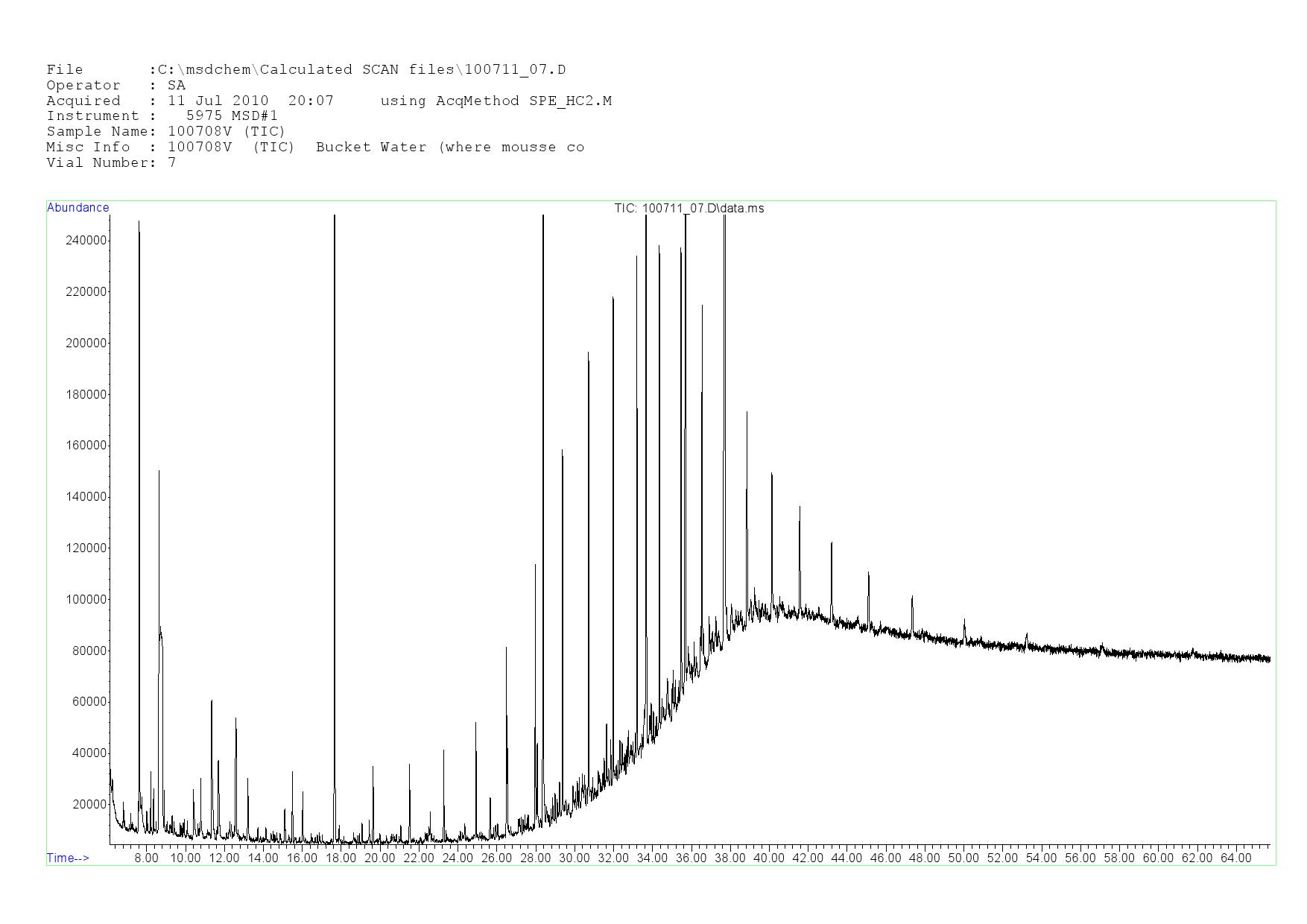Click the 160000 abundance tick label
1307x924 pixels.
[86, 446]
